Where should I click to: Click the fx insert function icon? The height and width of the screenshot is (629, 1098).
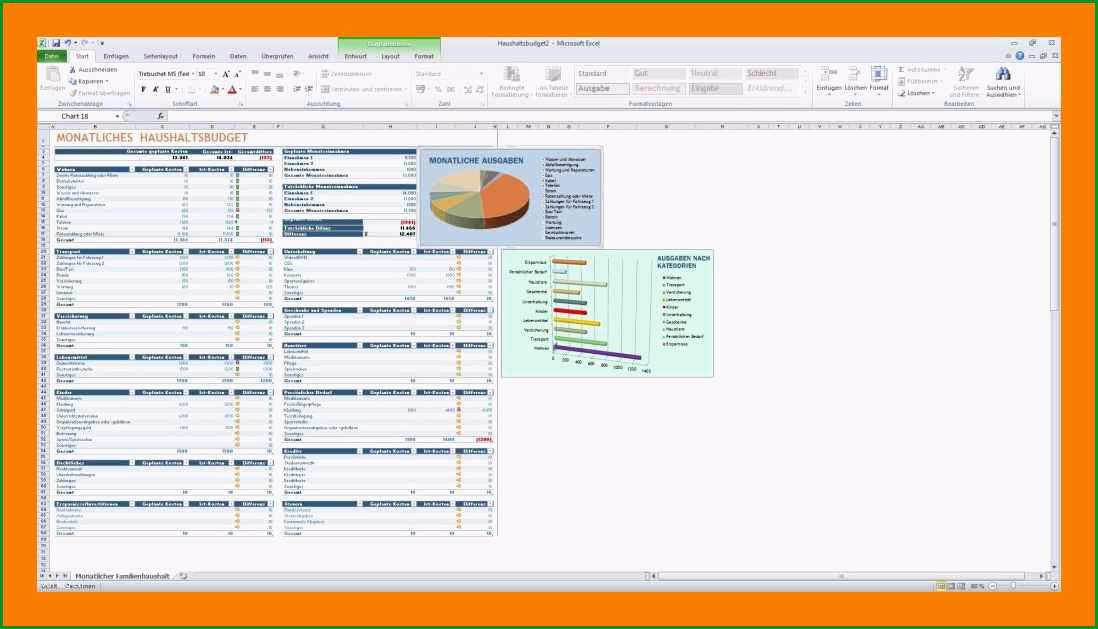tap(160, 116)
